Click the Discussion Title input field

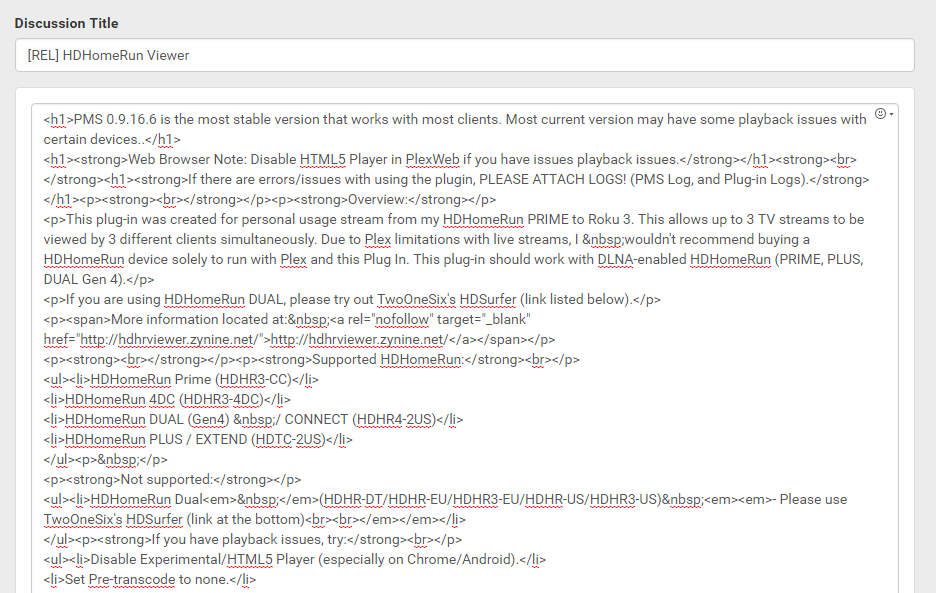(464, 55)
